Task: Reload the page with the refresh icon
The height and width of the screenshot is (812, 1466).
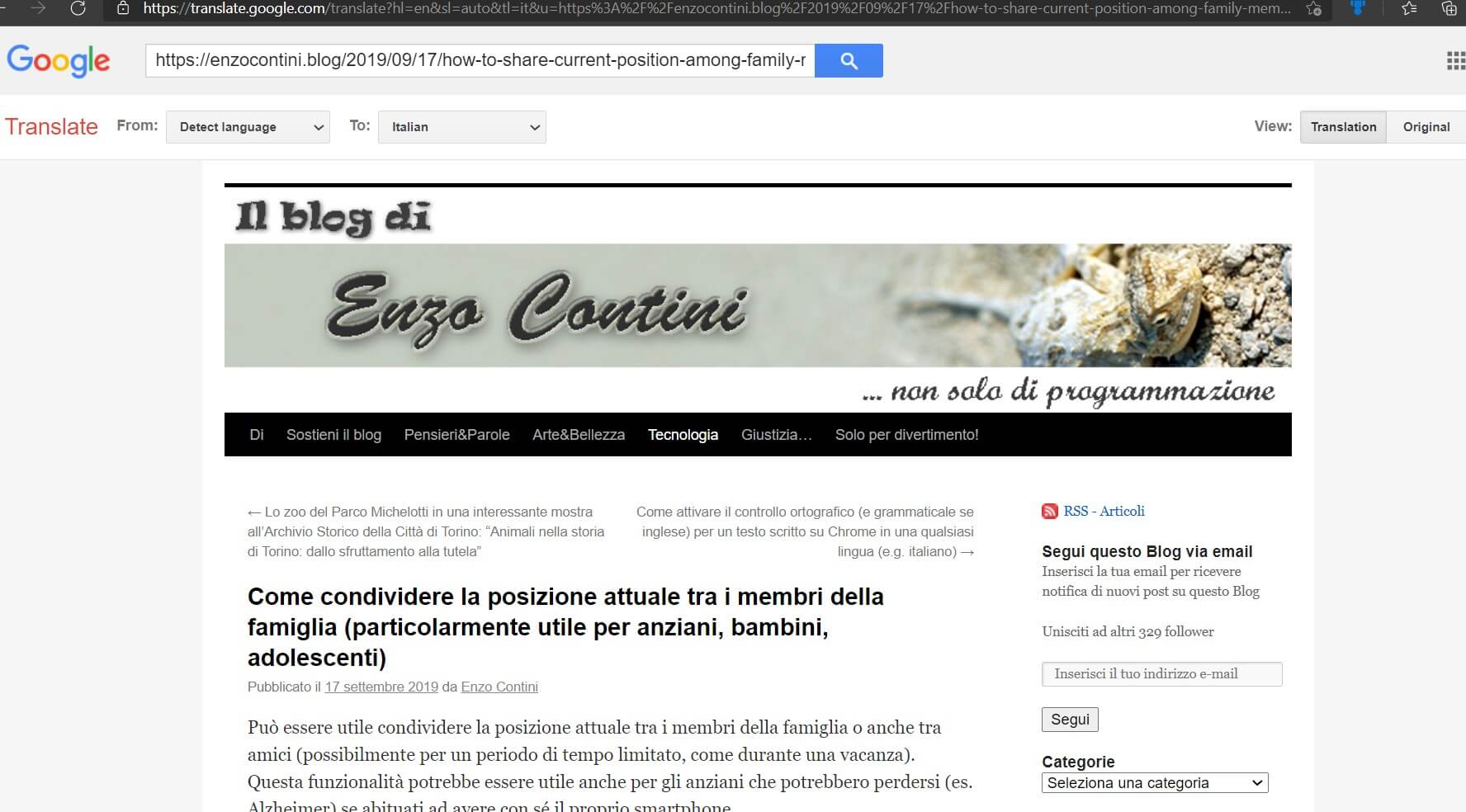Action: 78,9
